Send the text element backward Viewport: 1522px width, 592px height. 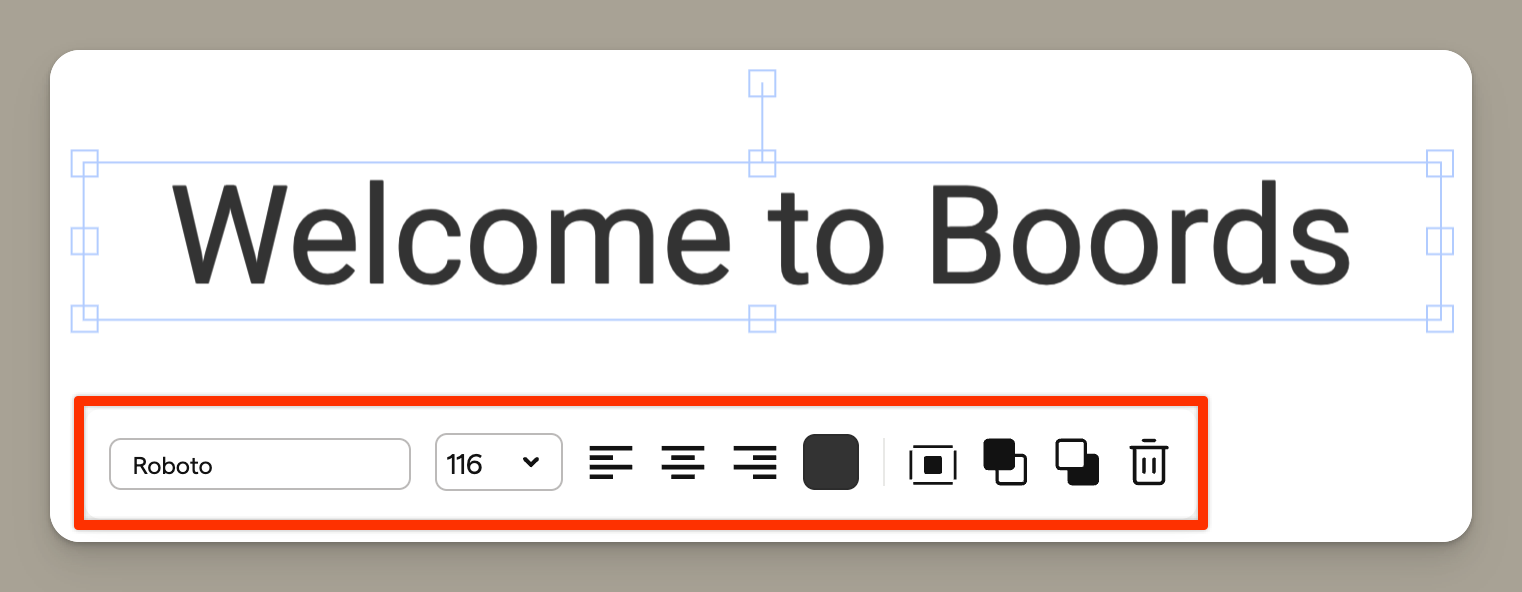coord(1078,462)
